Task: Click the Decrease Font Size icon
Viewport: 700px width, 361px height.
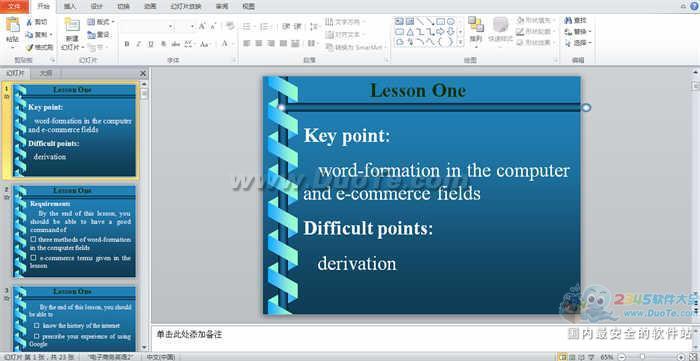Action: tap(213, 27)
